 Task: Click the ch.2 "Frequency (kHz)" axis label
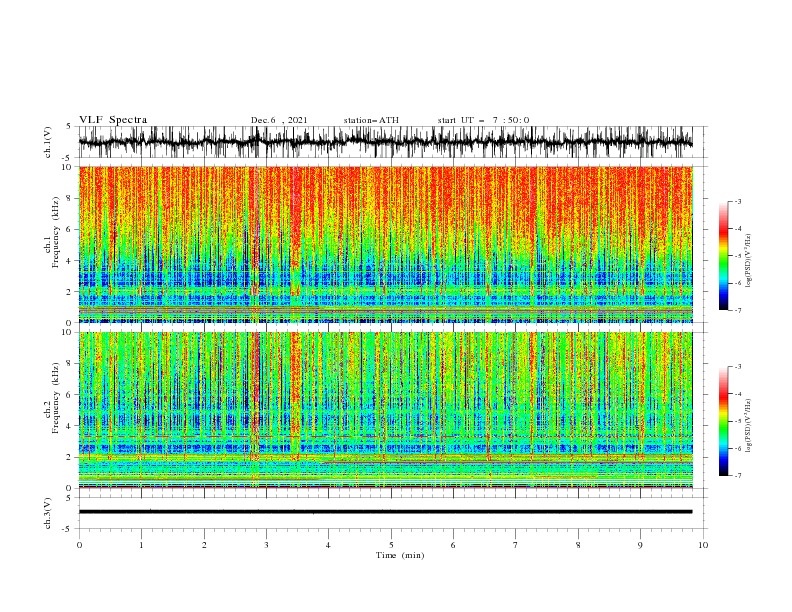(55, 398)
